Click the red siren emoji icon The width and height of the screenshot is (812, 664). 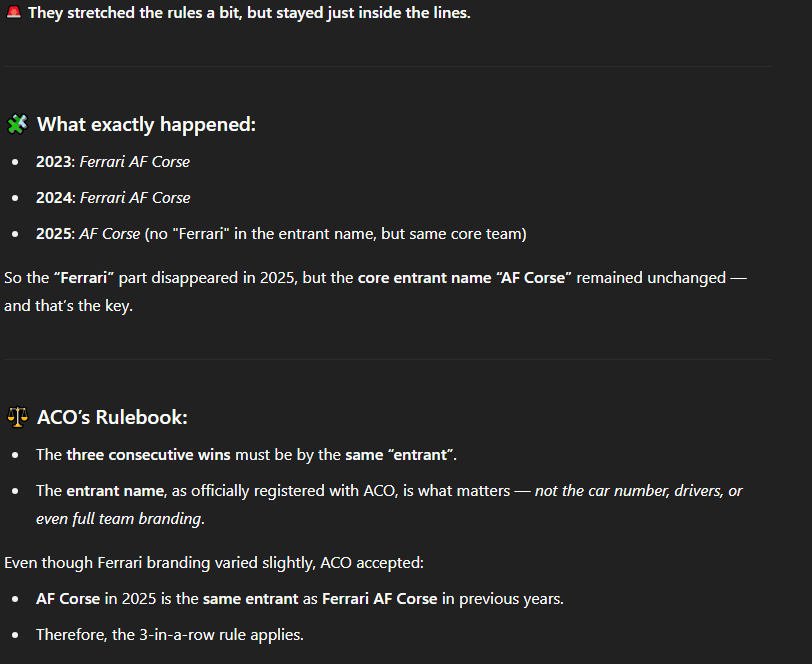coord(13,12)
